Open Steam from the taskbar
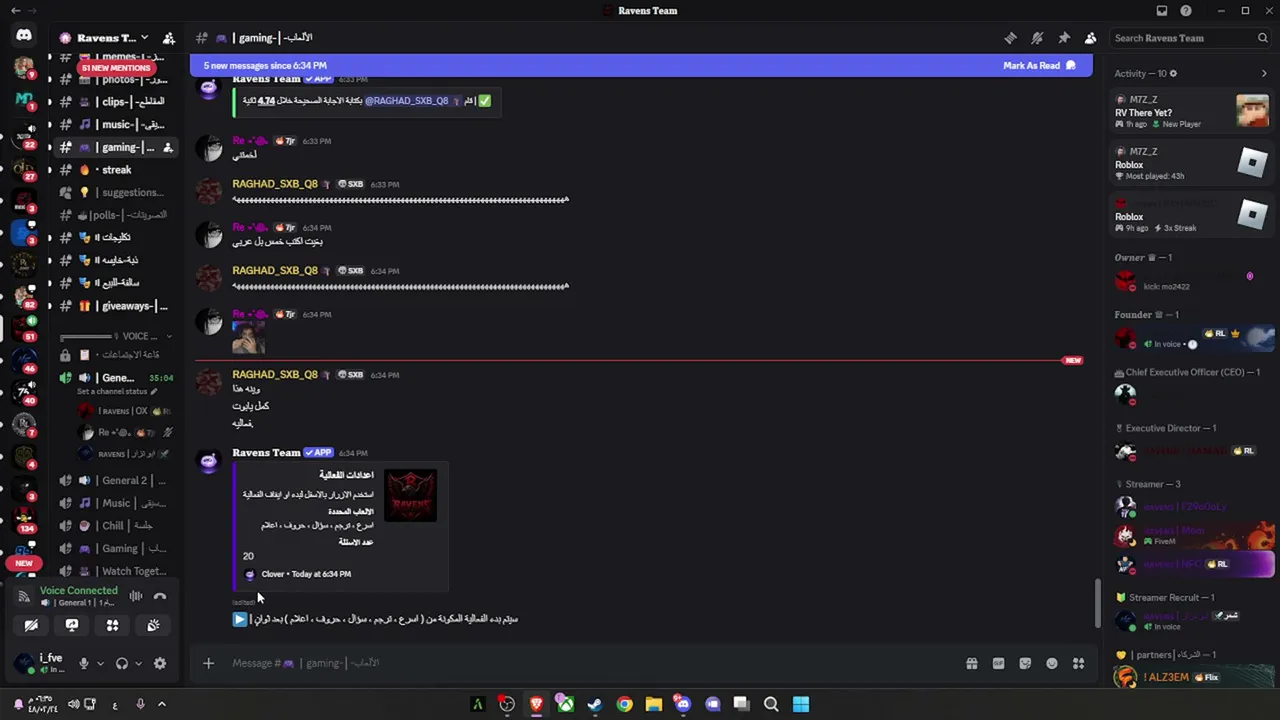The image size is (1280, 720). (x=595, y=704)
